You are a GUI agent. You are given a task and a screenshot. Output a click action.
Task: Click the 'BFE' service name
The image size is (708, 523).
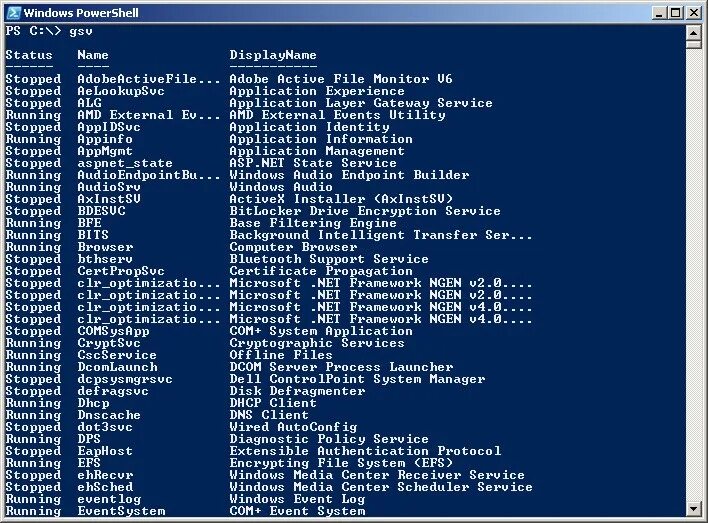click(89, 223)
